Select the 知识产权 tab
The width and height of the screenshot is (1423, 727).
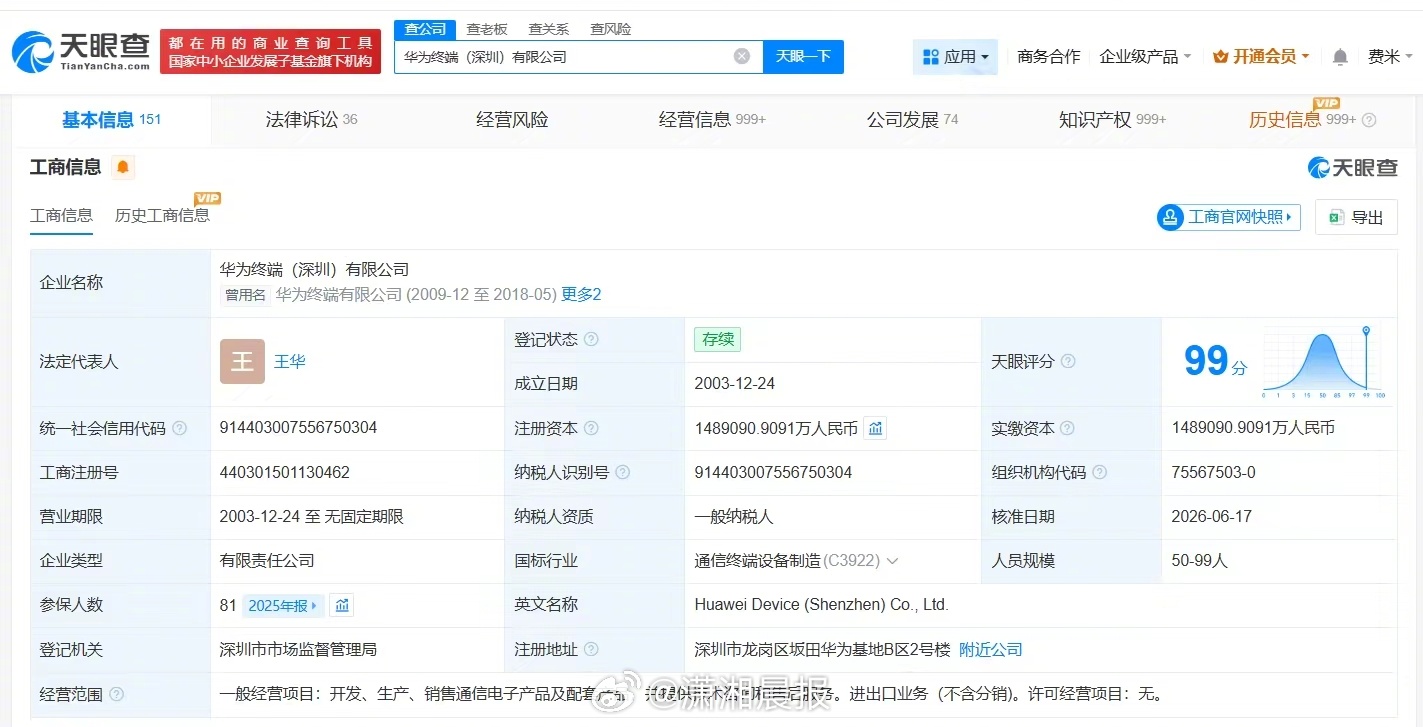(1112, 120)
